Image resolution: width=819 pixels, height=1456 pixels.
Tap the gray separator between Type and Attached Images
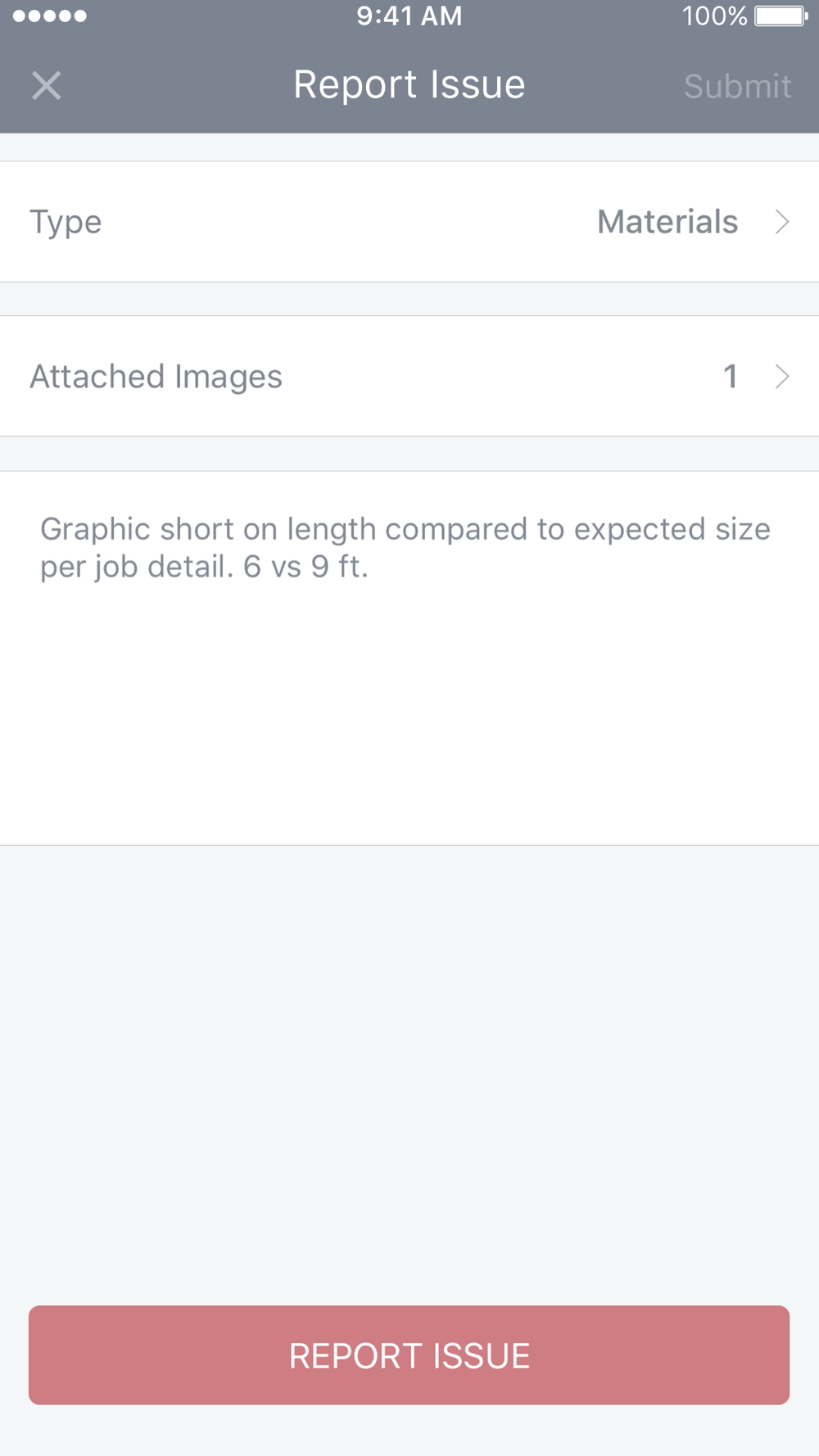click(x=409, y=299)
